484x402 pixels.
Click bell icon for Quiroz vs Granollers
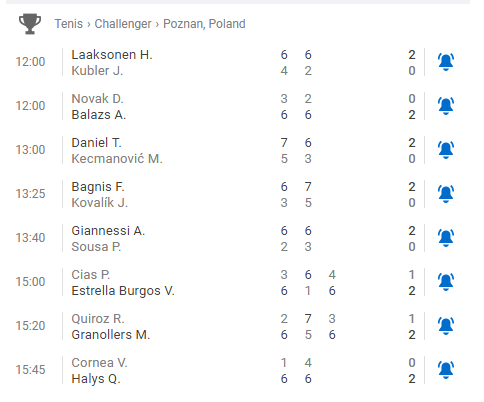click(446, 326)
